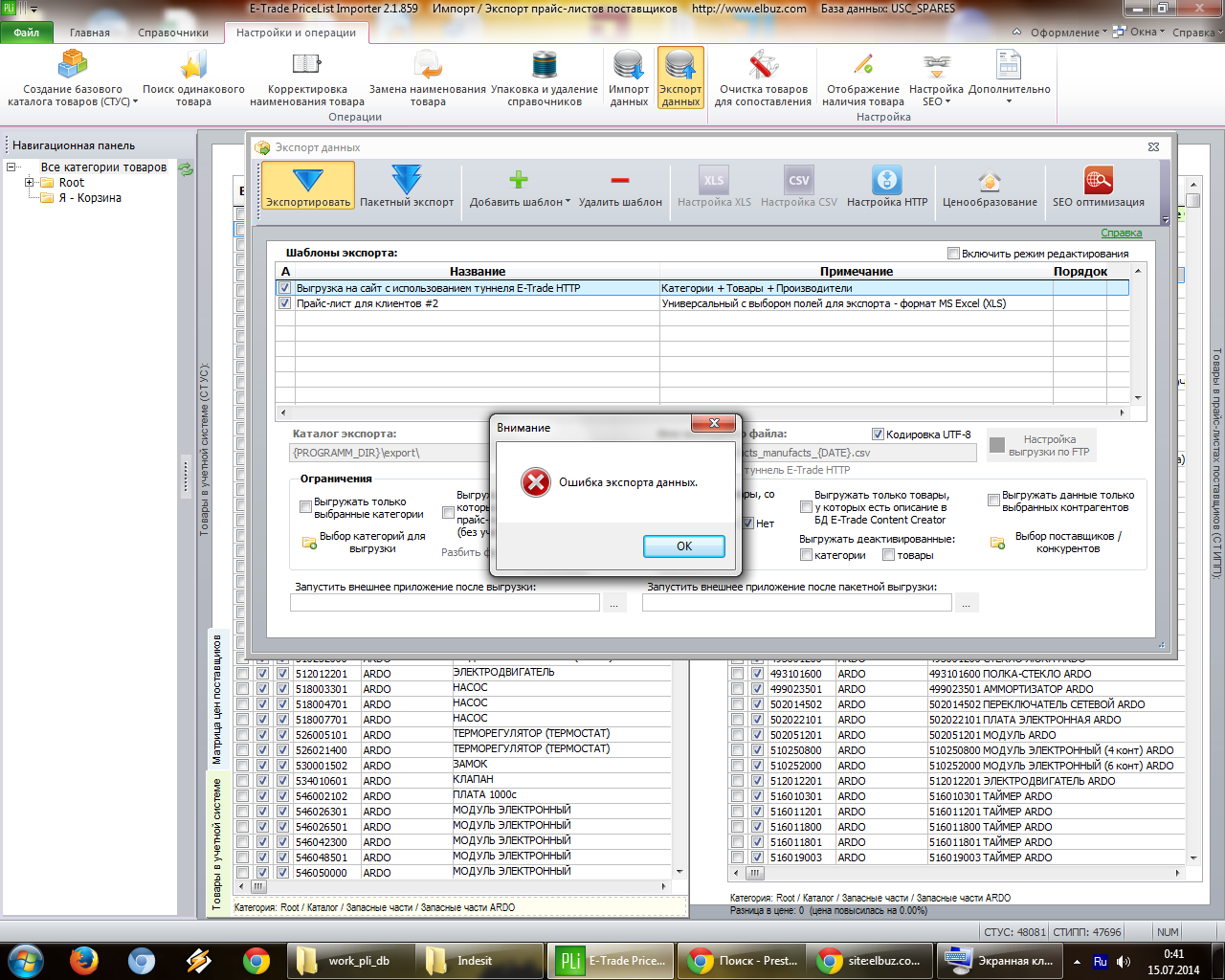Click Выбор категорий для выгрузки
The width and height of the screenshot is (1225, 980).
pos(364,543)
